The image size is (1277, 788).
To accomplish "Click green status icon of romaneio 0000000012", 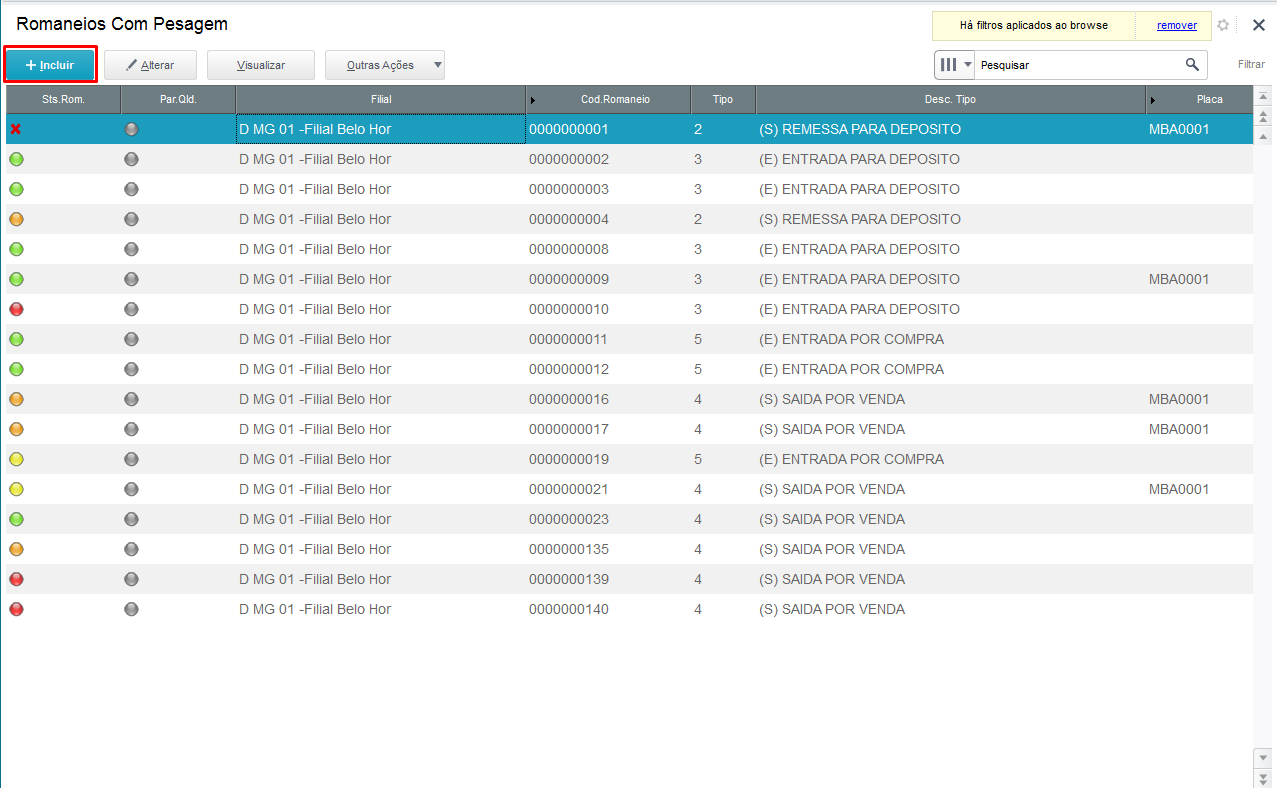I will click(x=16, y=369).
